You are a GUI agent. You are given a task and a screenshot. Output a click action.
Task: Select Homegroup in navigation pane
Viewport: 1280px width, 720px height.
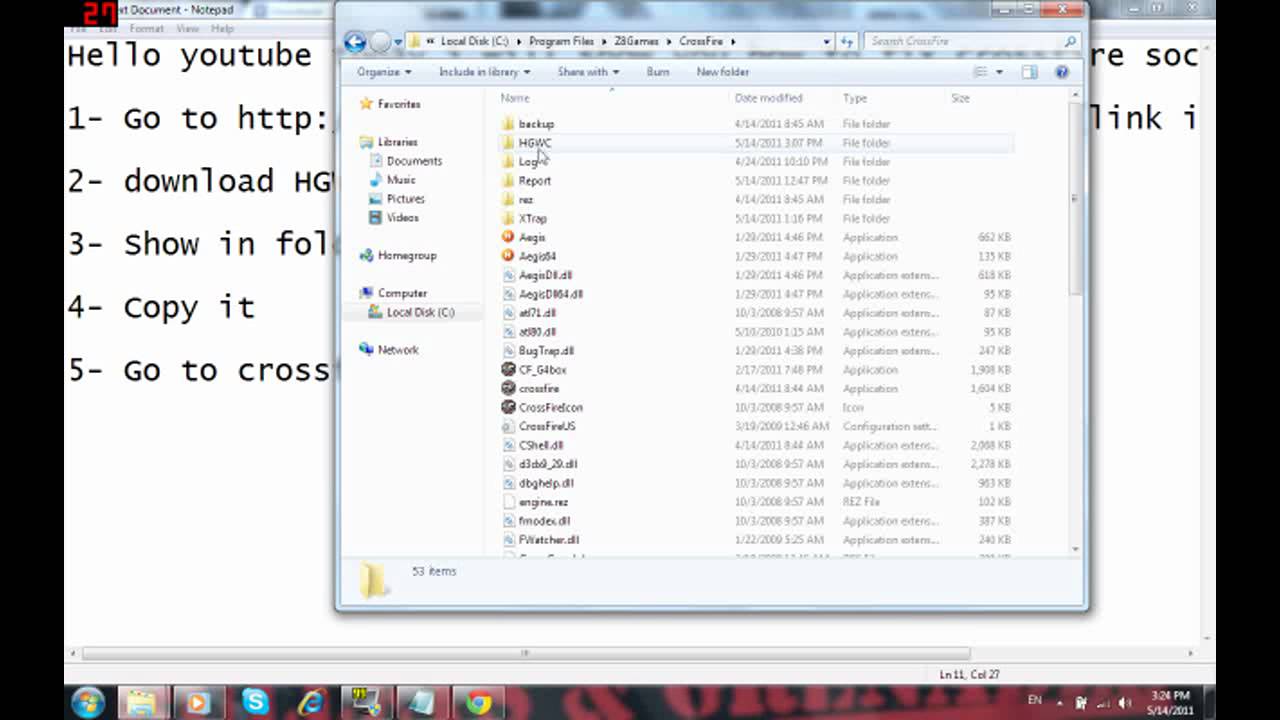(x=407, y=255)
